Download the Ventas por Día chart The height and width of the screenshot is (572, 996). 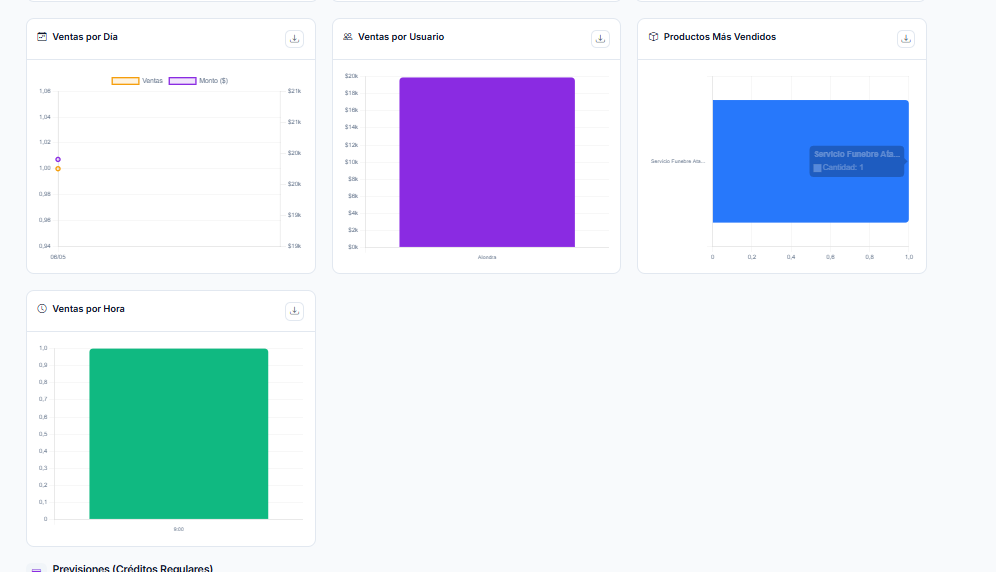click(294, 39)
